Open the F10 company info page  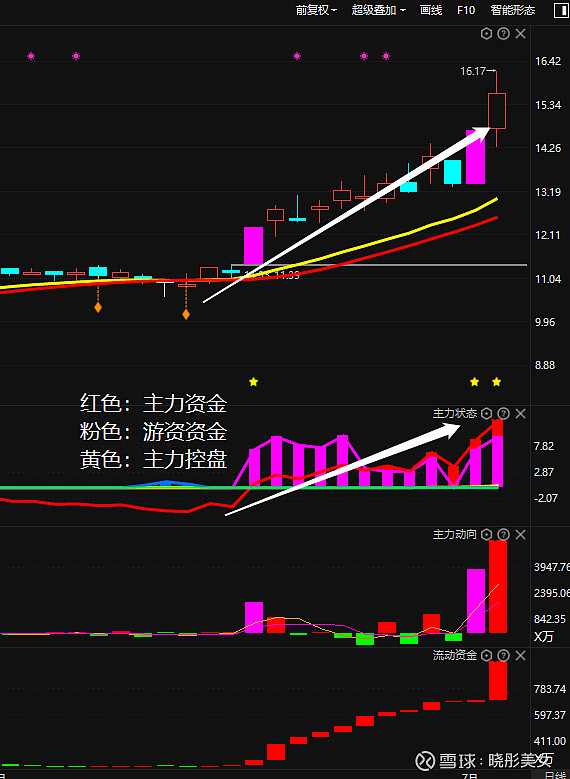(466, 10)
